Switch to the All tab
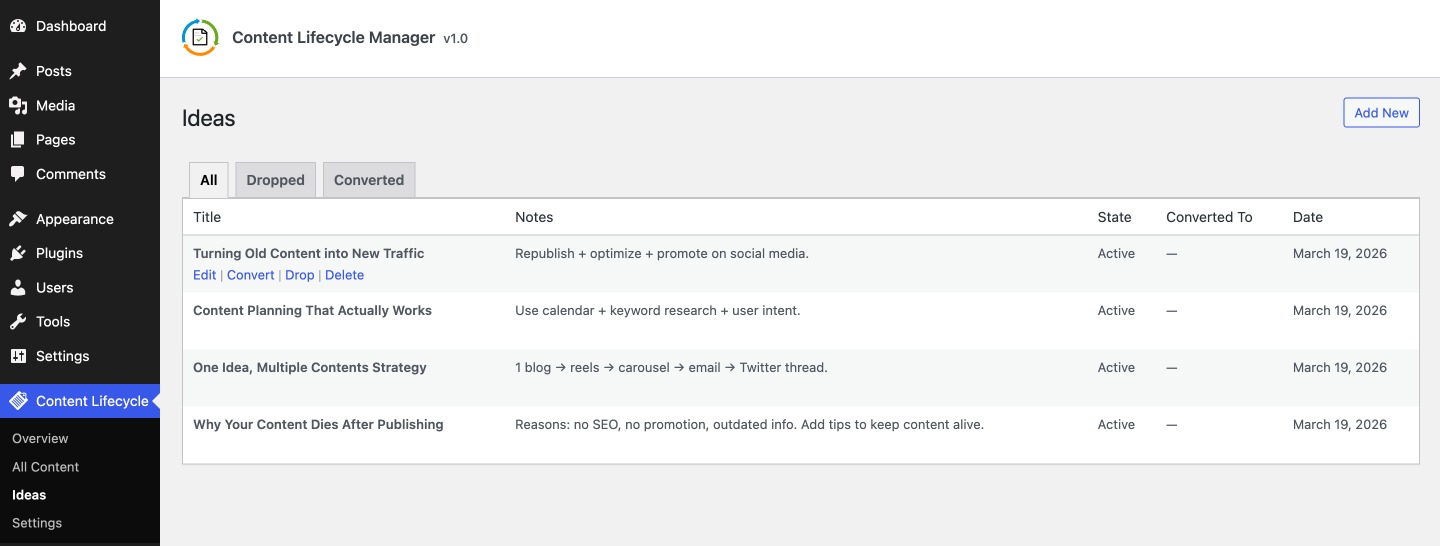The height and width of the screenshot is (546, 1440). click(x=209, y=180)
